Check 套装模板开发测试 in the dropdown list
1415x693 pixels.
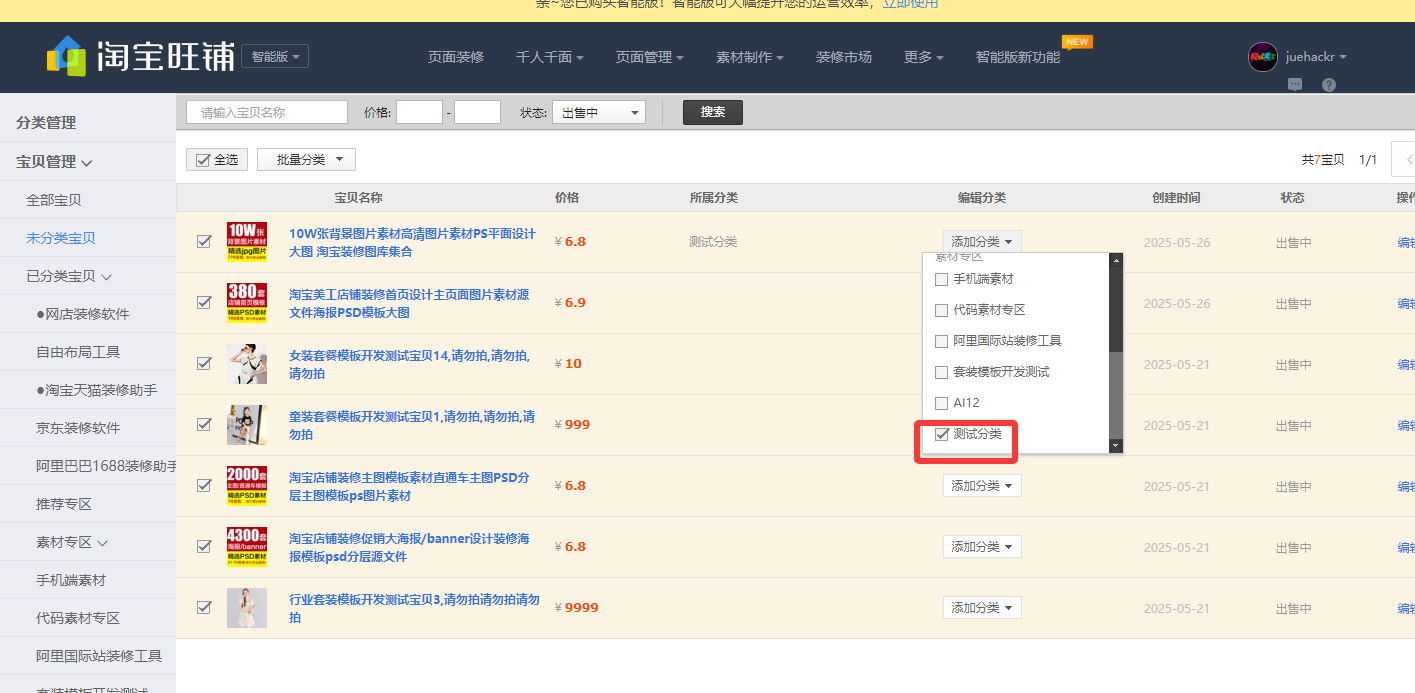click(941, 373)
